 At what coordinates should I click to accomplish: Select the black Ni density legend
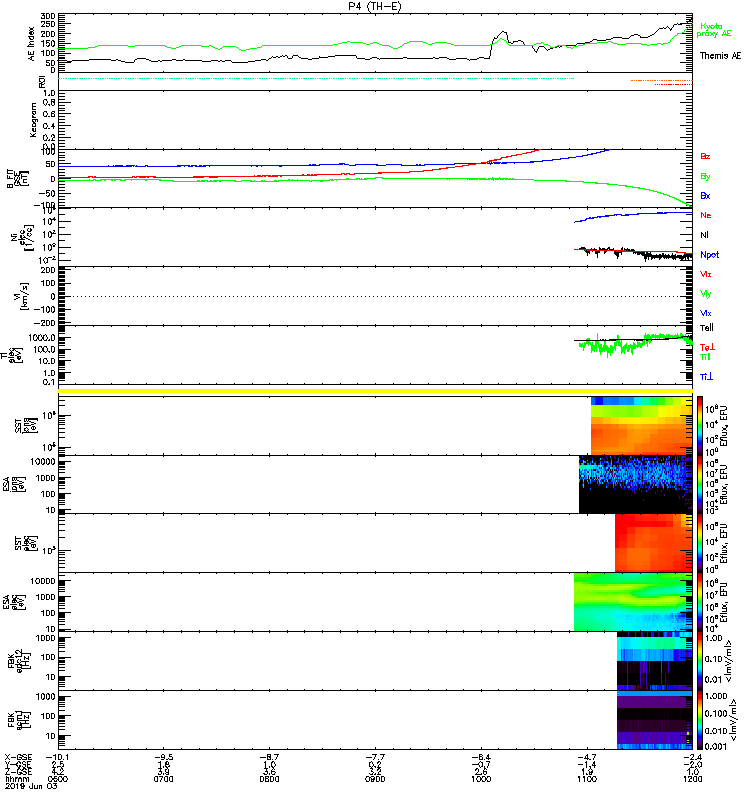tap(704, 235)
